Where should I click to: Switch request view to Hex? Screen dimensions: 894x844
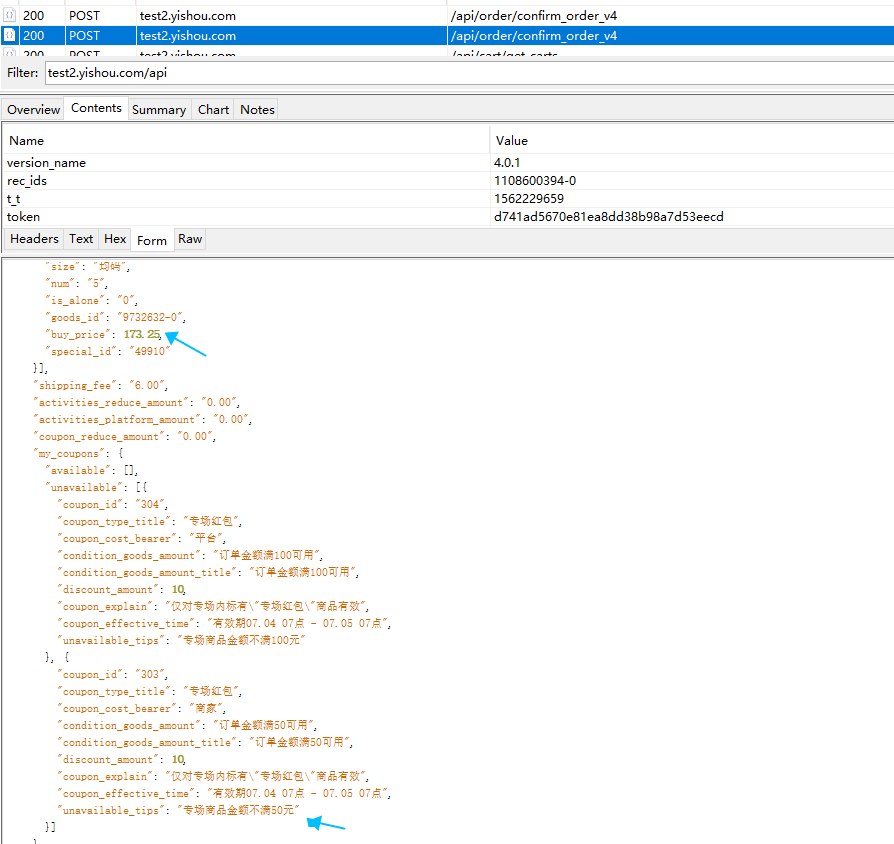[115, 239]
